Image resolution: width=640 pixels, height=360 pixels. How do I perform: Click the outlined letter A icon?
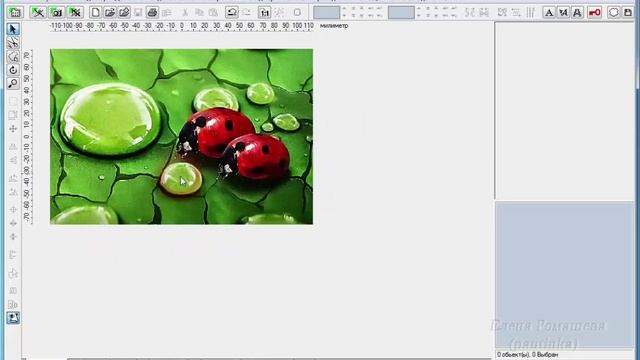(577, 13)
